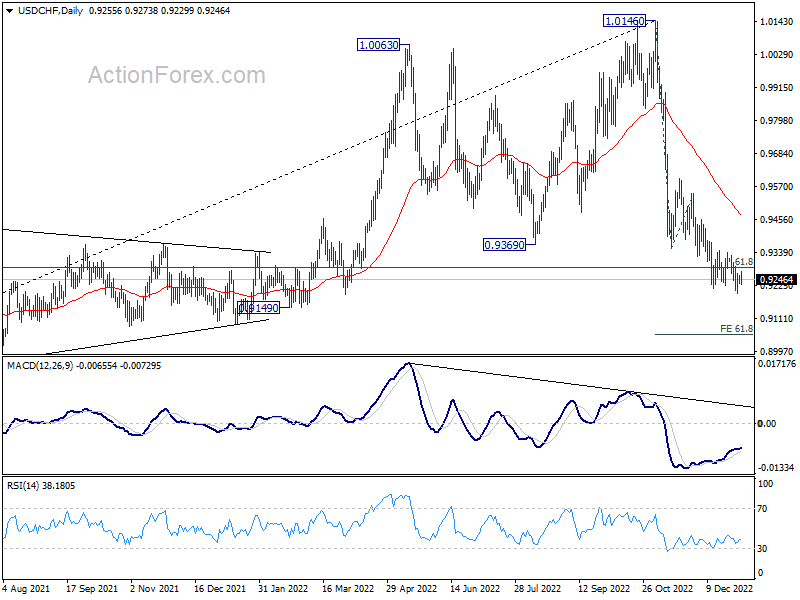
Task: Select the 1.01460 peak price label
Action: click(624, 21)
